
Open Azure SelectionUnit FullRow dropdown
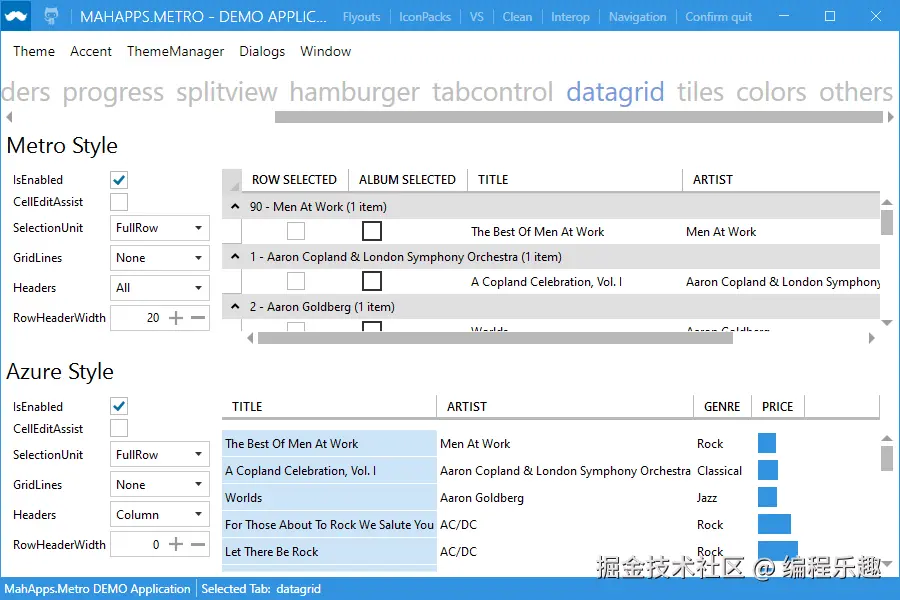point(160,455)
